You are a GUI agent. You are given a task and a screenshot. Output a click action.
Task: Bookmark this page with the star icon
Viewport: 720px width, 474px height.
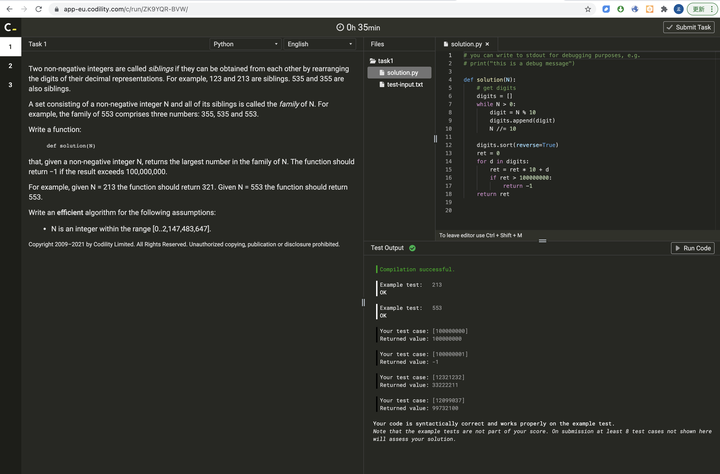click(x=589, y=9)
